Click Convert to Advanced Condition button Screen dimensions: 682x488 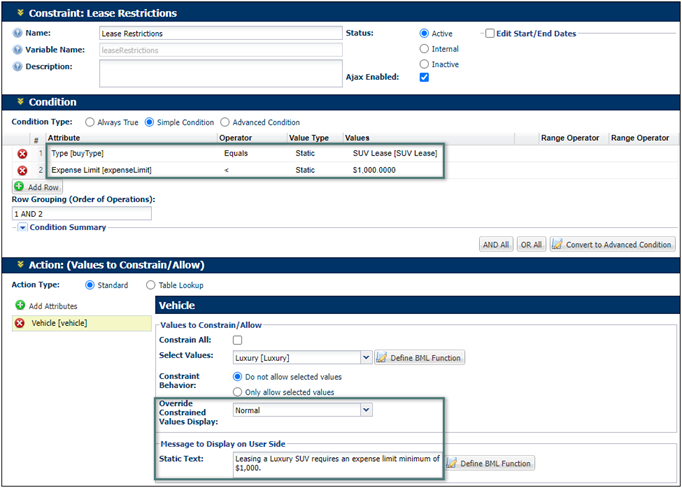612,244
